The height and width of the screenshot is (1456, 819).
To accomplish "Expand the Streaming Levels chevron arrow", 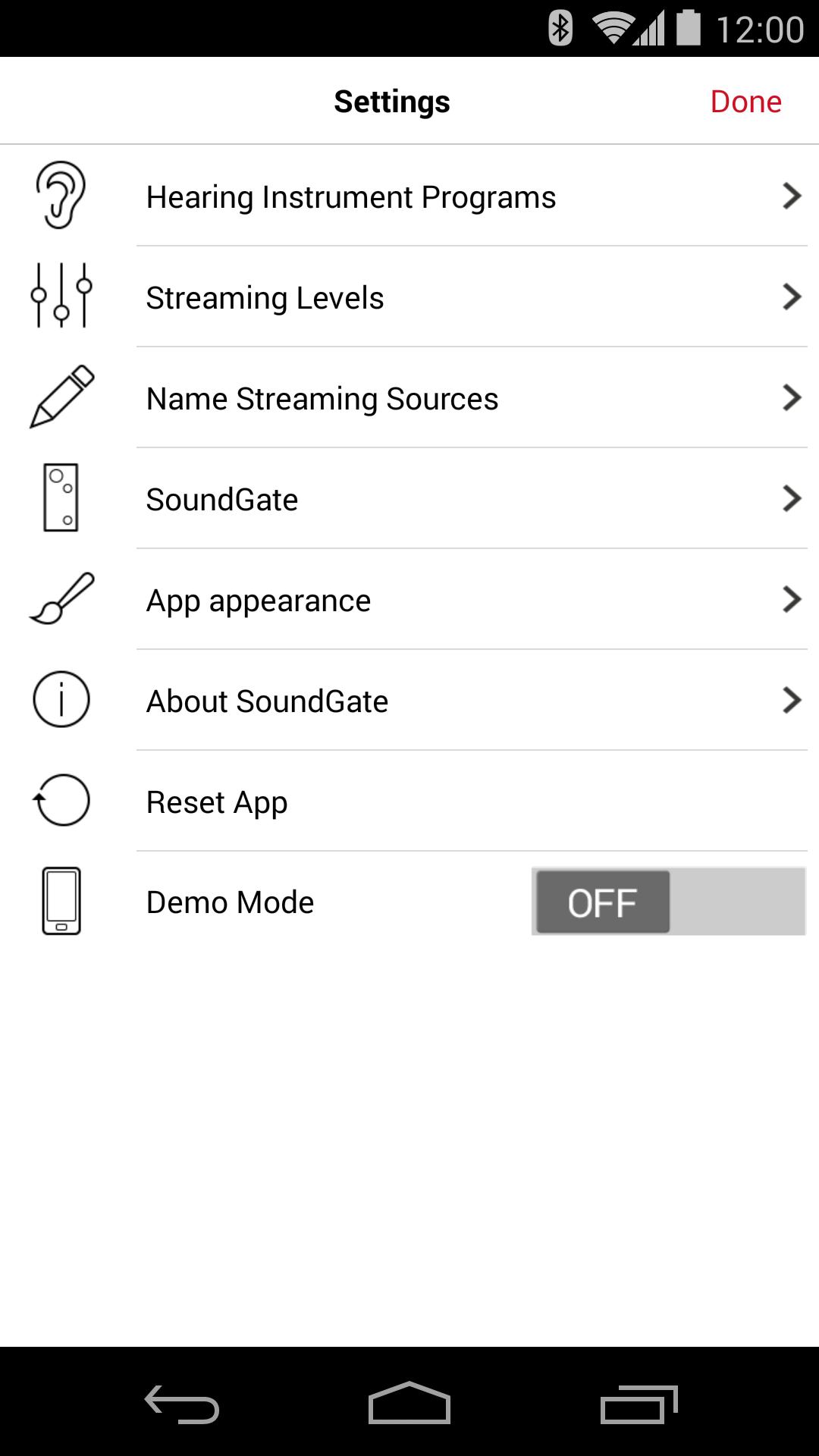I will (792, 297).
